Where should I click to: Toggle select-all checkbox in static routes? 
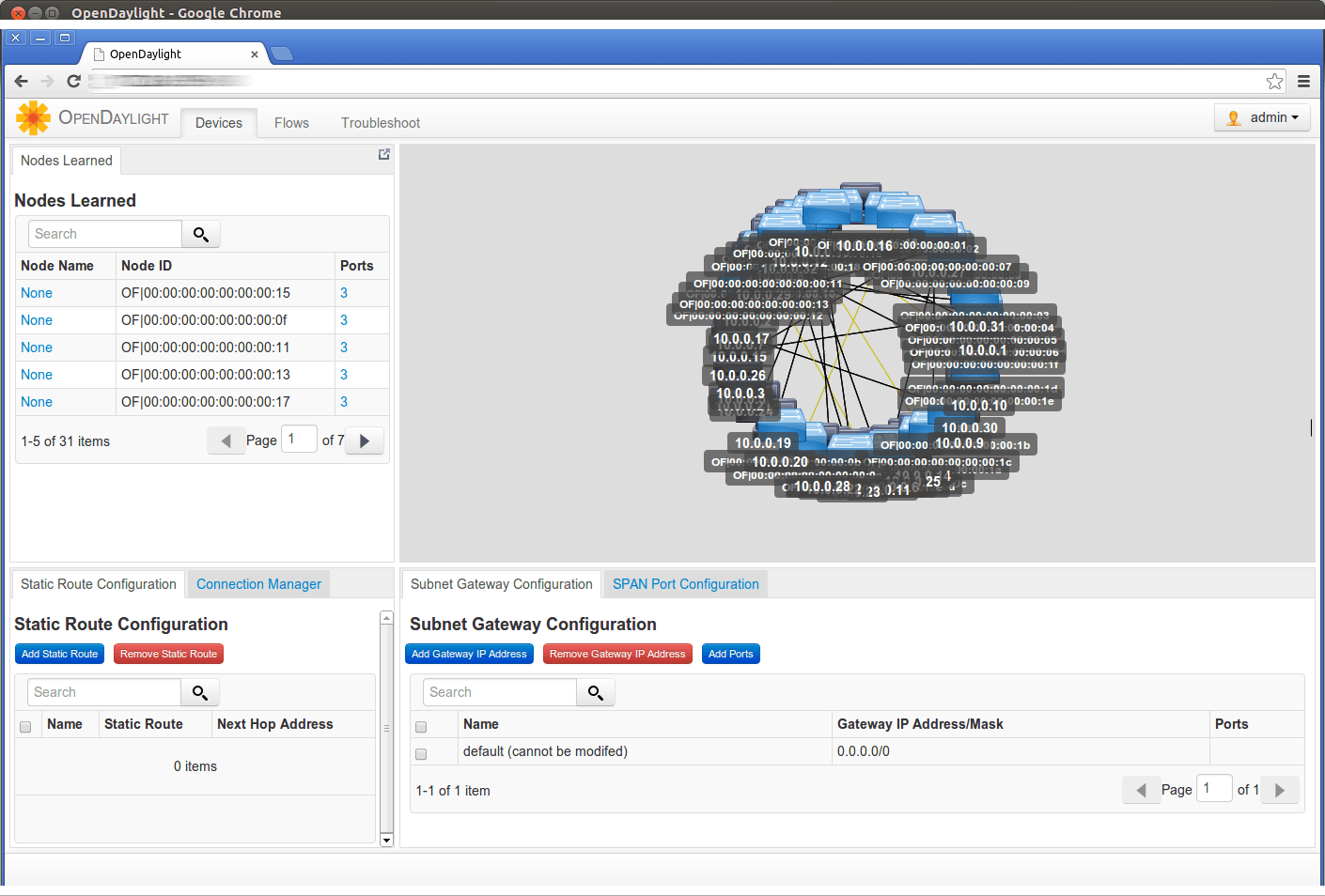click(x=25, y=727)
